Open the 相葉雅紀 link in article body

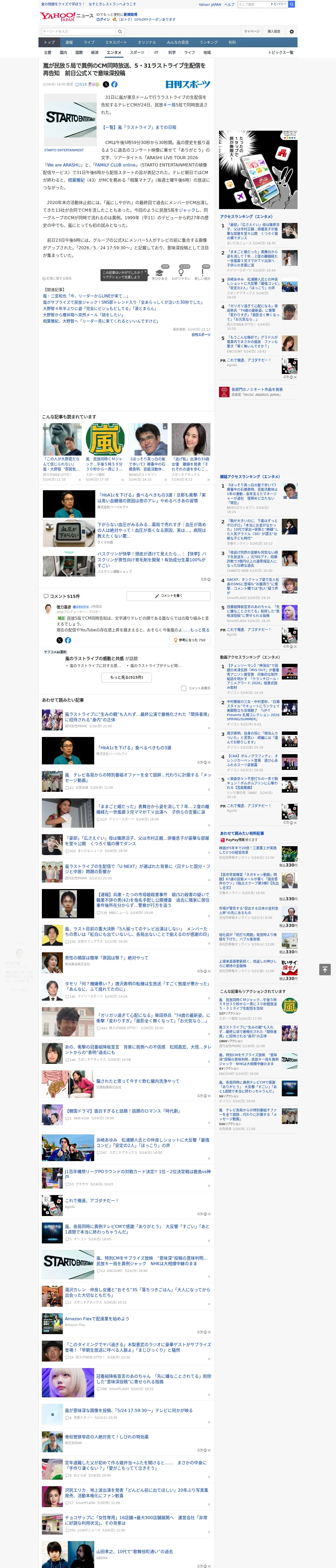(x=76, y=180)
